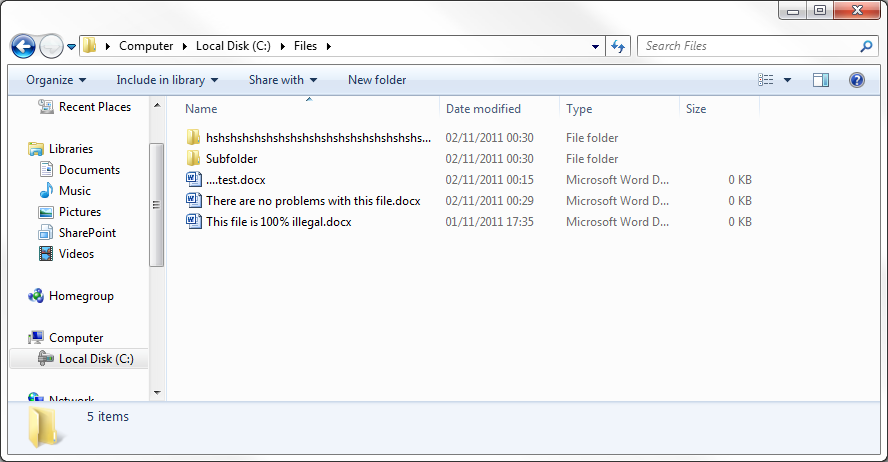Open the Share with menu
This screenshot has height=462, width=888.
pos(283,80)
